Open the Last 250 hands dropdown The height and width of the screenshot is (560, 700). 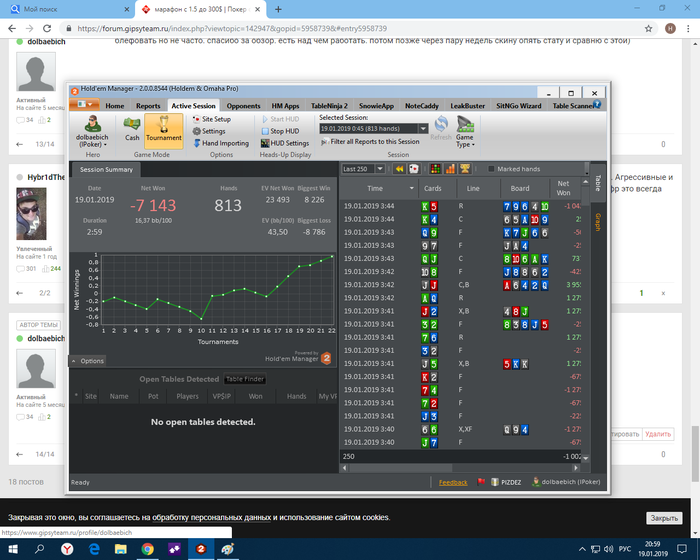pyautogui.click(x=380, y=169)
